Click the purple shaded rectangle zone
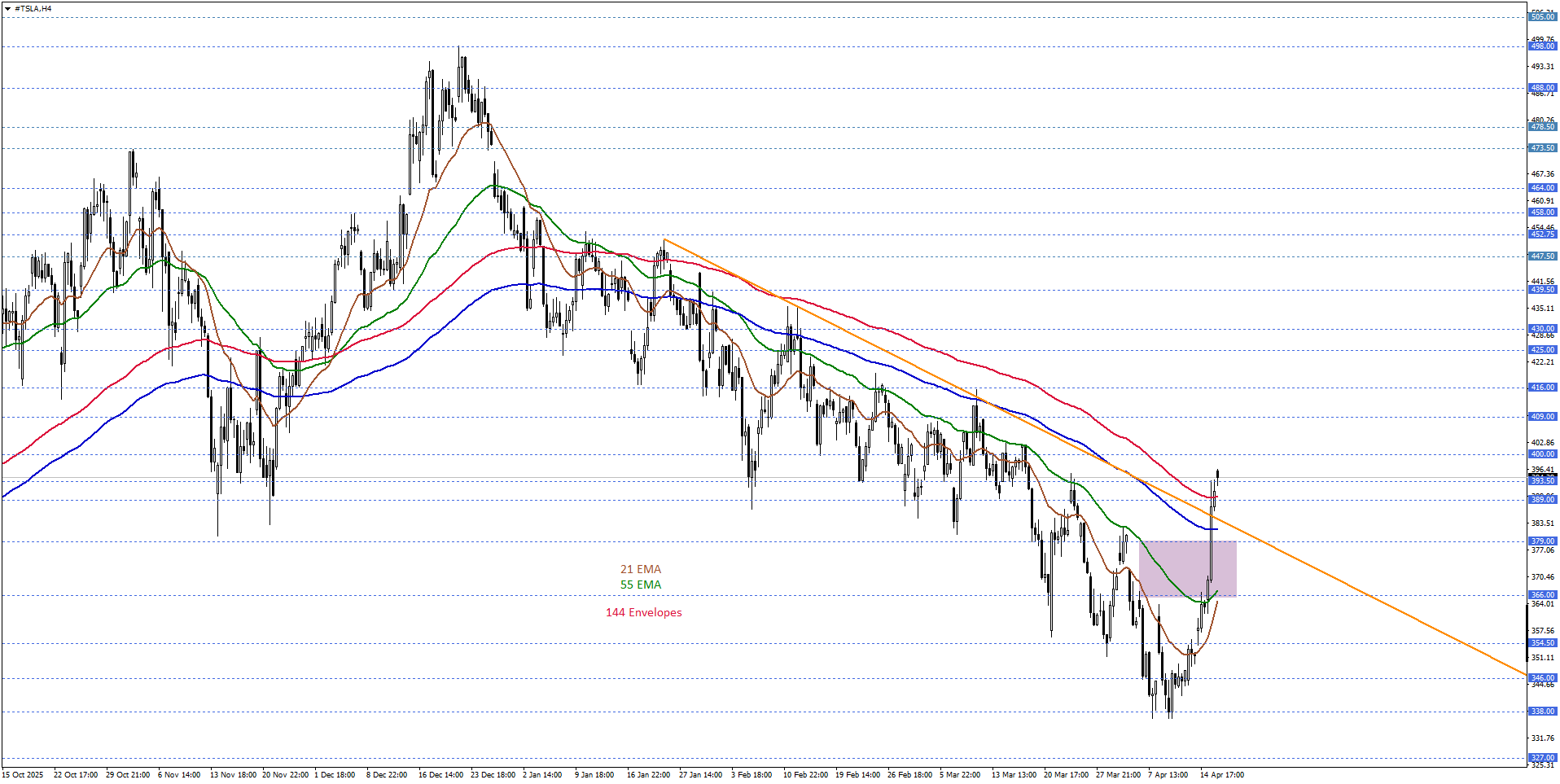Screen dimensions: 1560x784 1187,568
